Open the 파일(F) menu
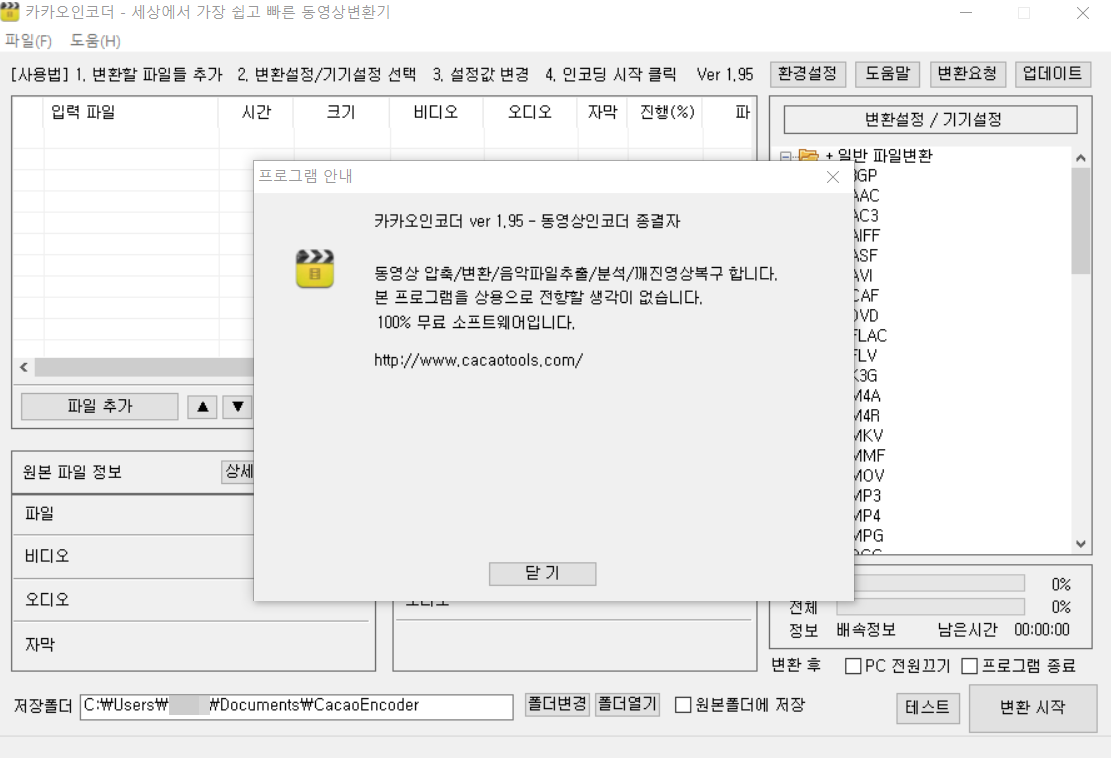The height and width of the screenshot is (758, 1111). (x=28, y=41)
